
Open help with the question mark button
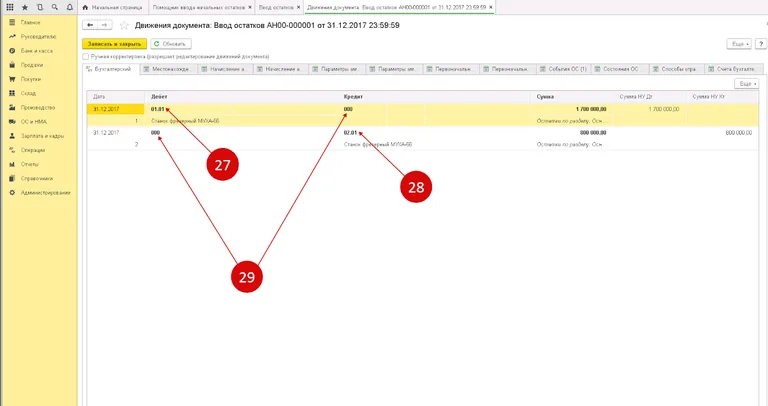758,44
